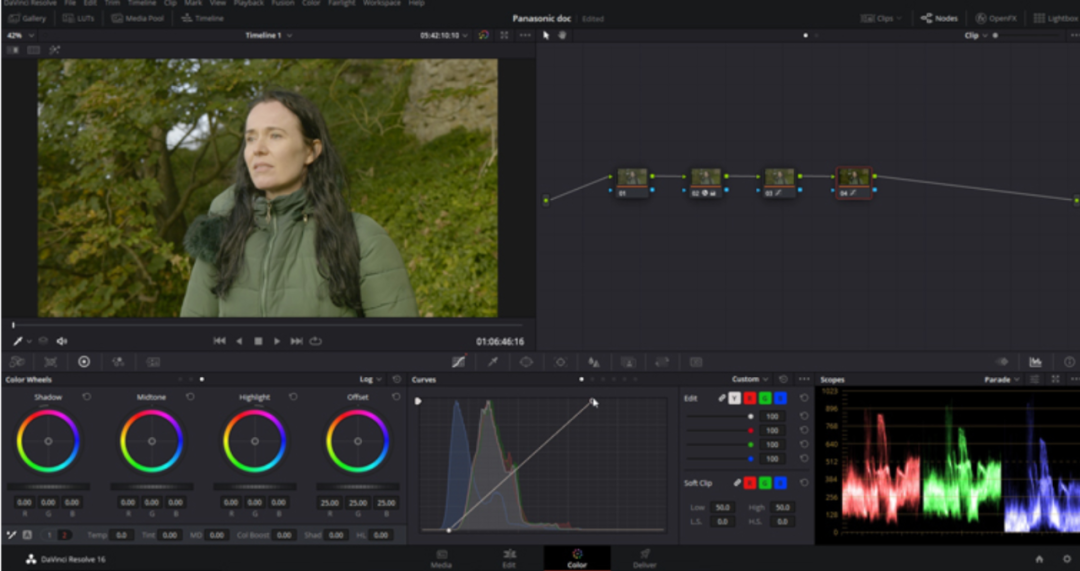Switch to the Deliver page tab

[645, 557]
